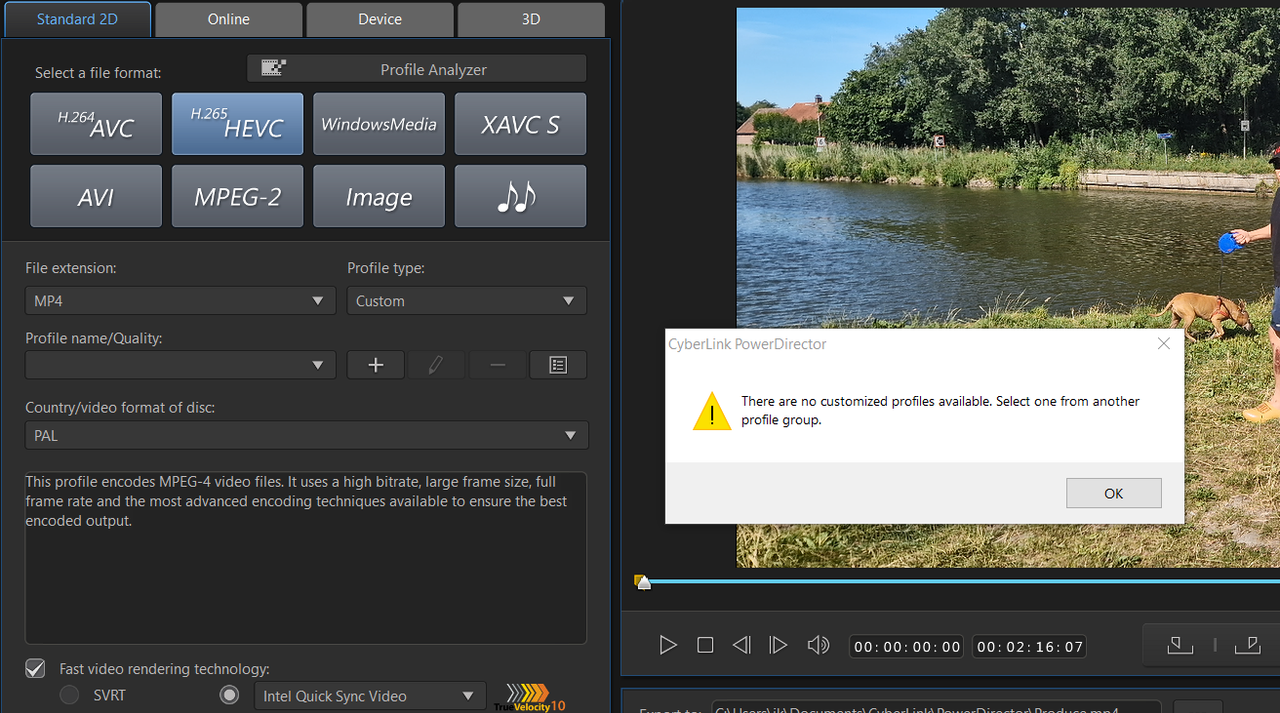Switch to the 3D tab
This screenshot has width=1280, height=713.
tap(531, 19)
